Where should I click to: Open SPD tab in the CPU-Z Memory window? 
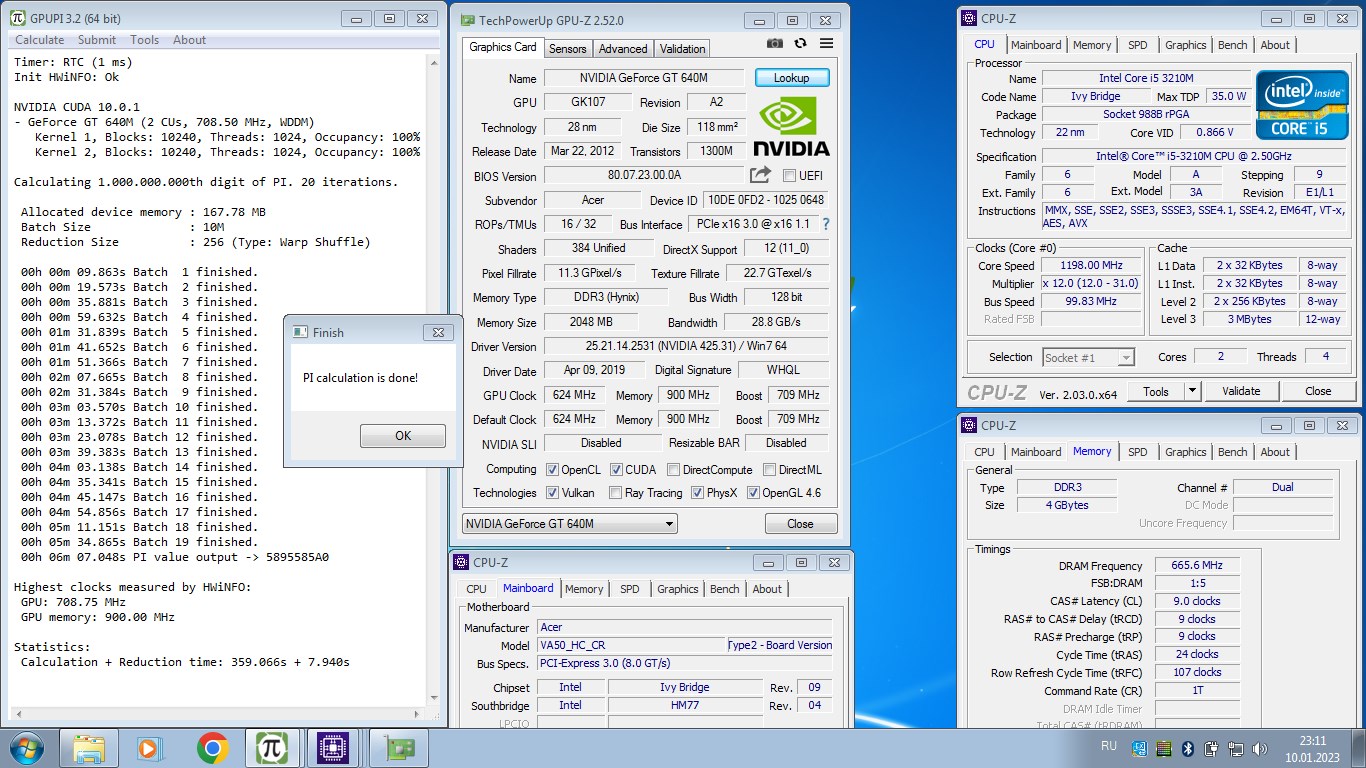tap(1138, 452)
